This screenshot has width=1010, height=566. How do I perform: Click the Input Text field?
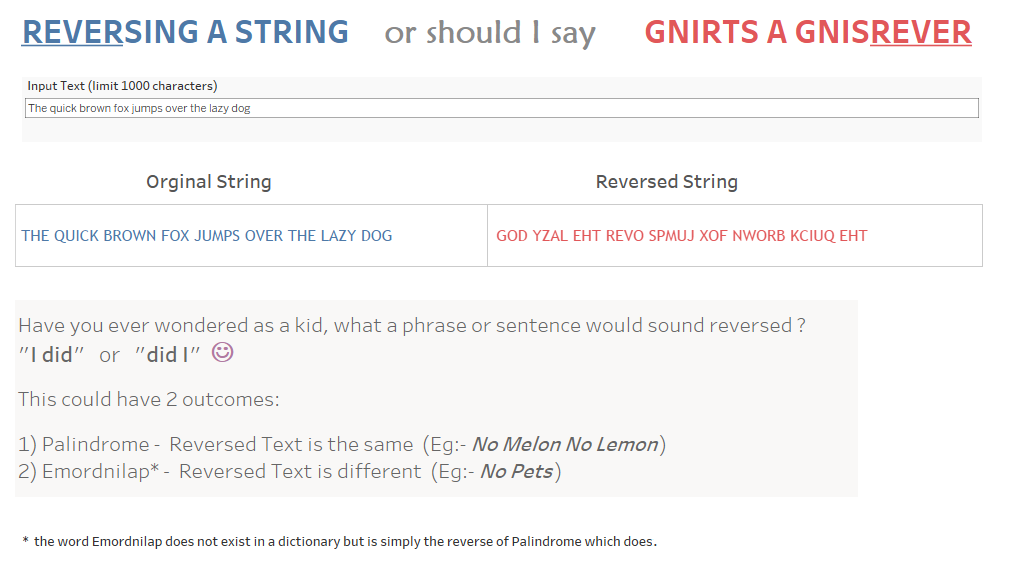click(502, 108)
